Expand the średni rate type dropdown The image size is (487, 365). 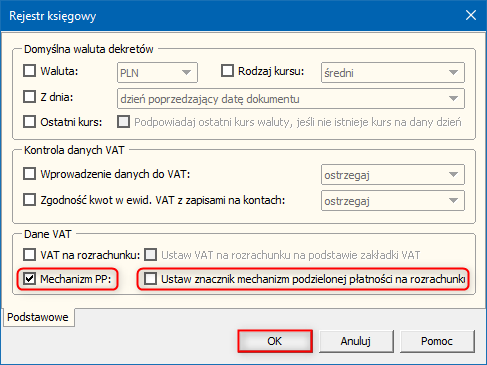[x=393, y=72]
